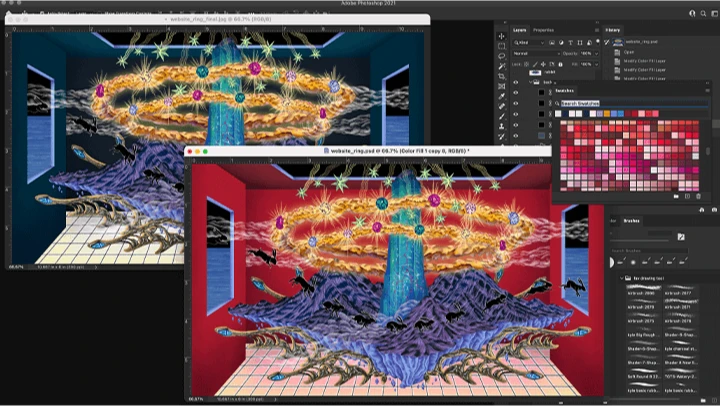Open the Opacity slider arrow
This screenshot has width=720, height=406.
pyautogui.click(x=596, y=53)
